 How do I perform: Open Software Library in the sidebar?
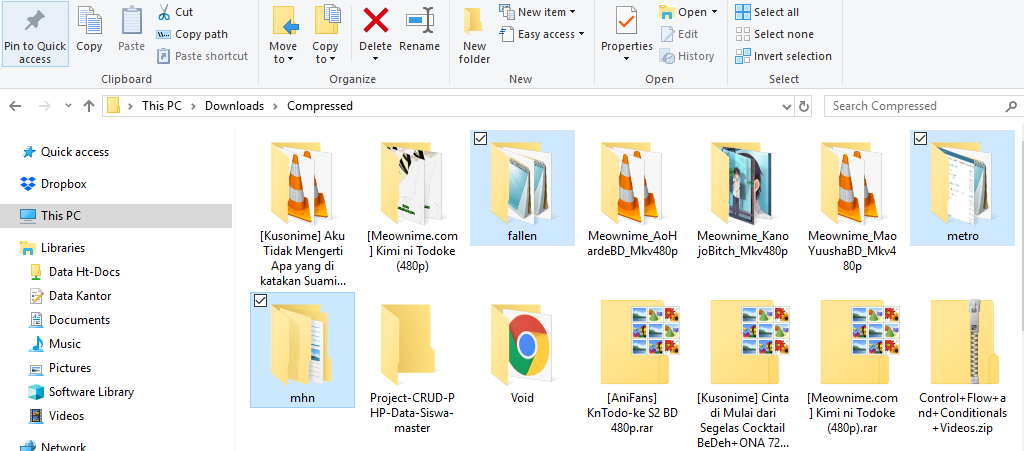91,392
